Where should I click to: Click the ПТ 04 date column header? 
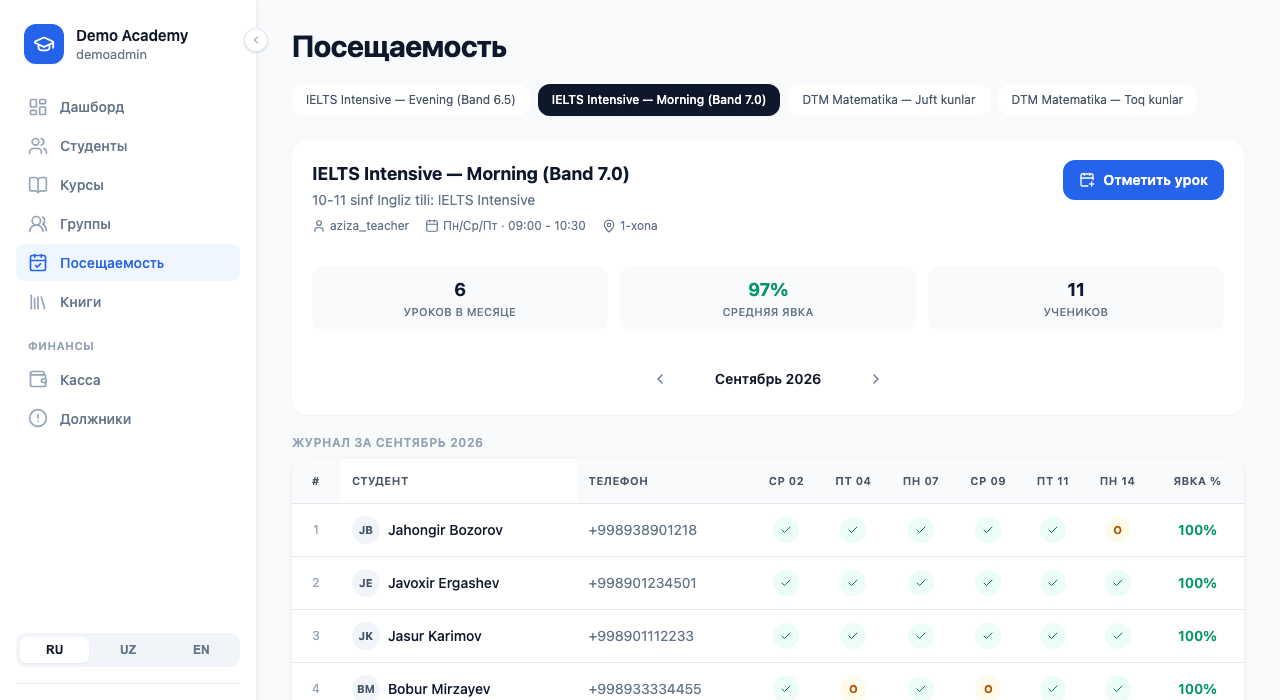(x=853, y=481)
